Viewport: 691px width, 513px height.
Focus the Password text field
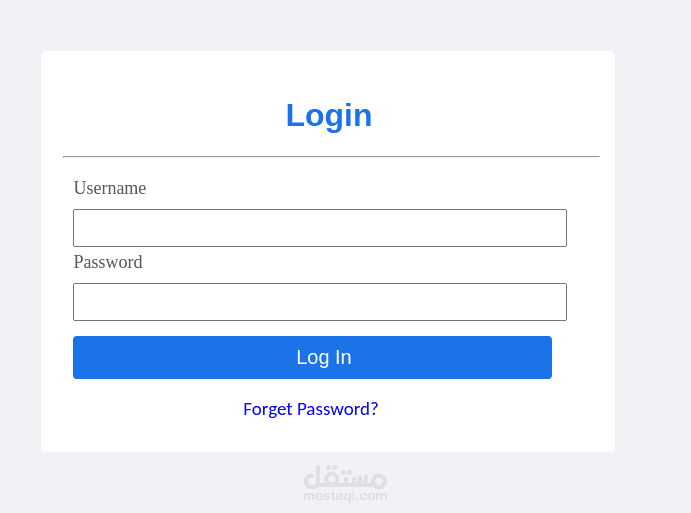tap(320, 302)
